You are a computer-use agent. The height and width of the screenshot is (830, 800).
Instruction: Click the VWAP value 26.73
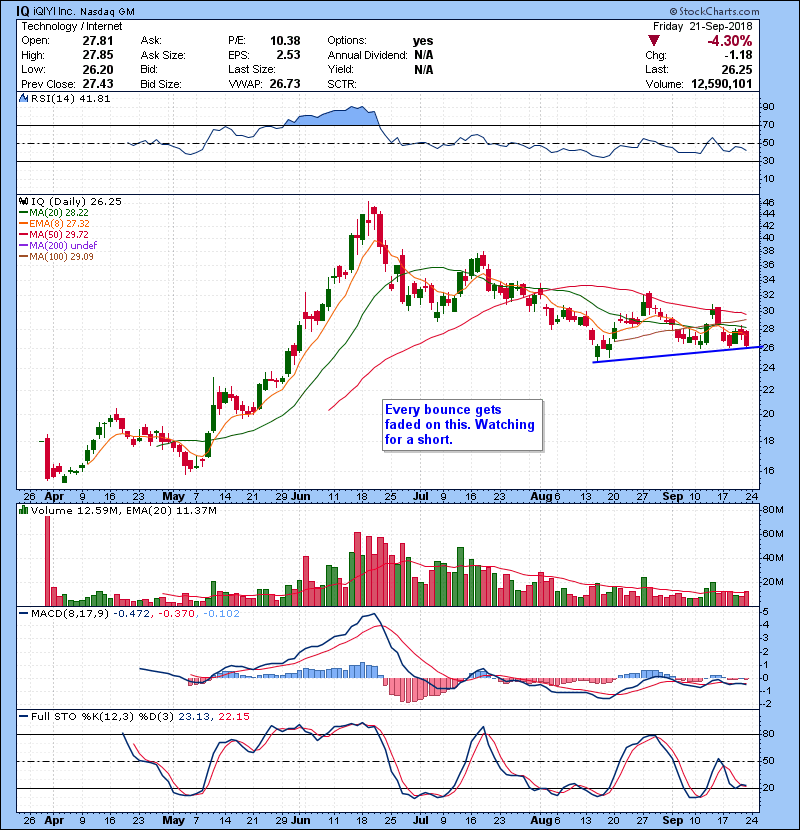[x=285, y=84]
